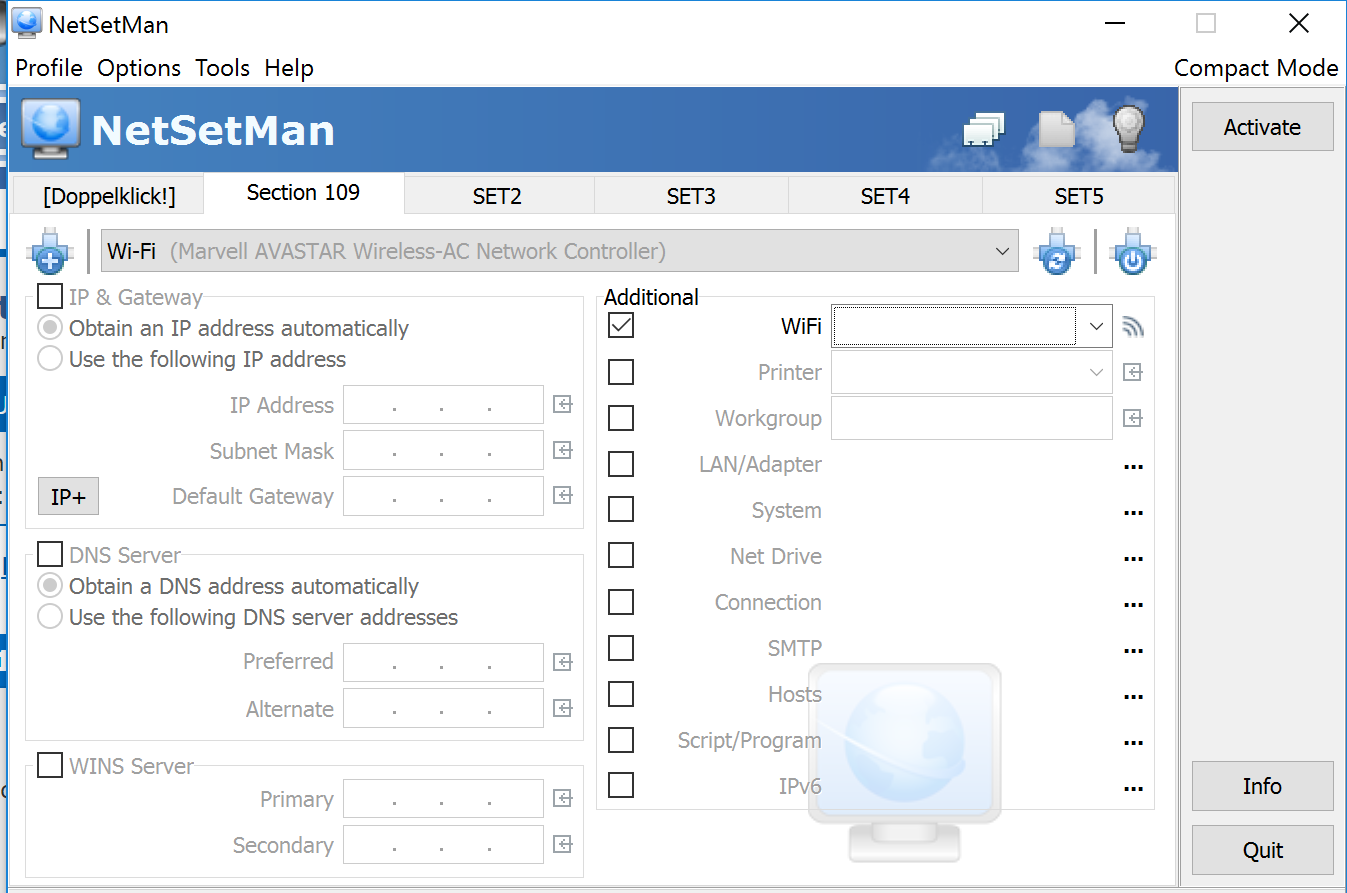Open the Tools menu

click(x=222, y=68)
